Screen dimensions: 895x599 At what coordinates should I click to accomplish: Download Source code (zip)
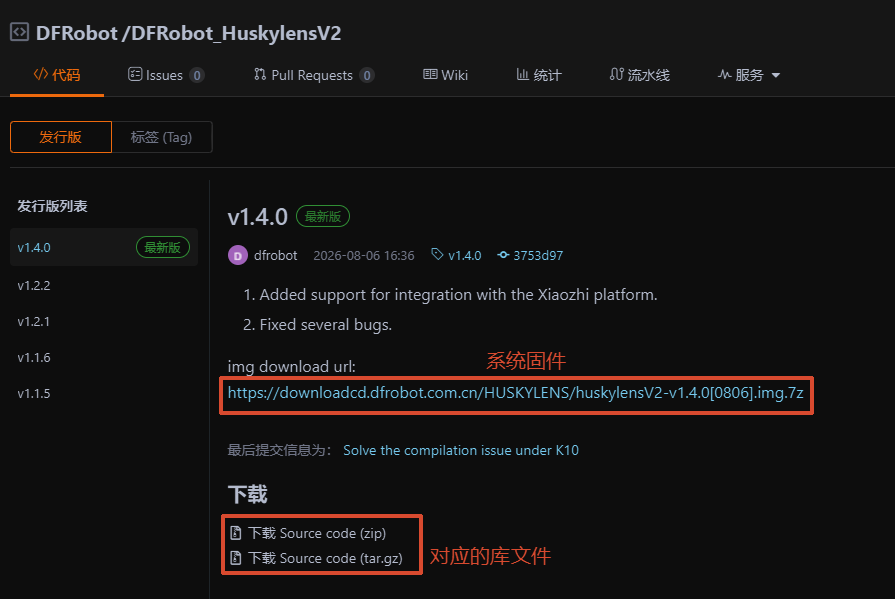click(317, 533)
